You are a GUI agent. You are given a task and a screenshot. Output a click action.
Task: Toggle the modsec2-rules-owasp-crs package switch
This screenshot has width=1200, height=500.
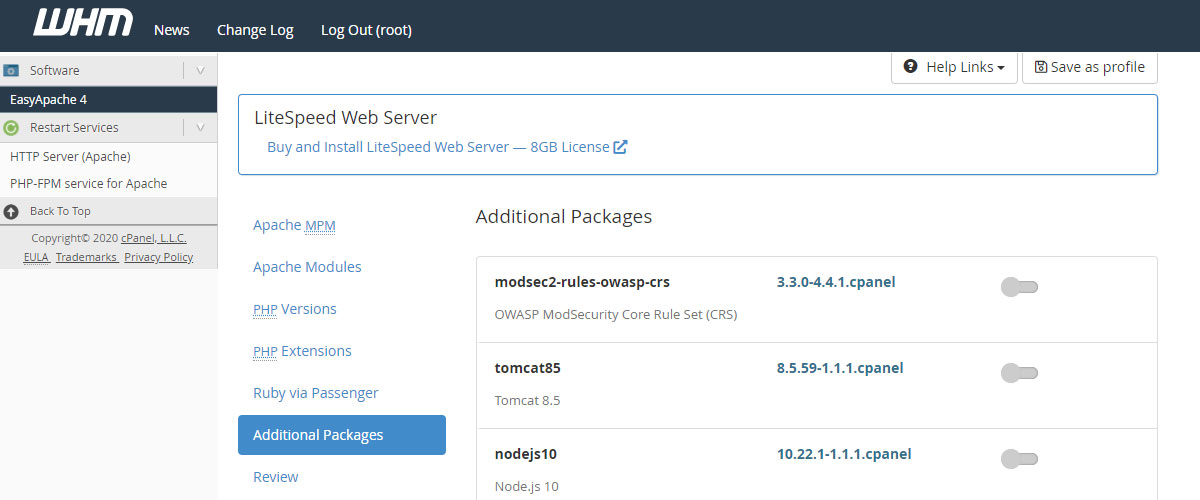[x=1019, y=287]
